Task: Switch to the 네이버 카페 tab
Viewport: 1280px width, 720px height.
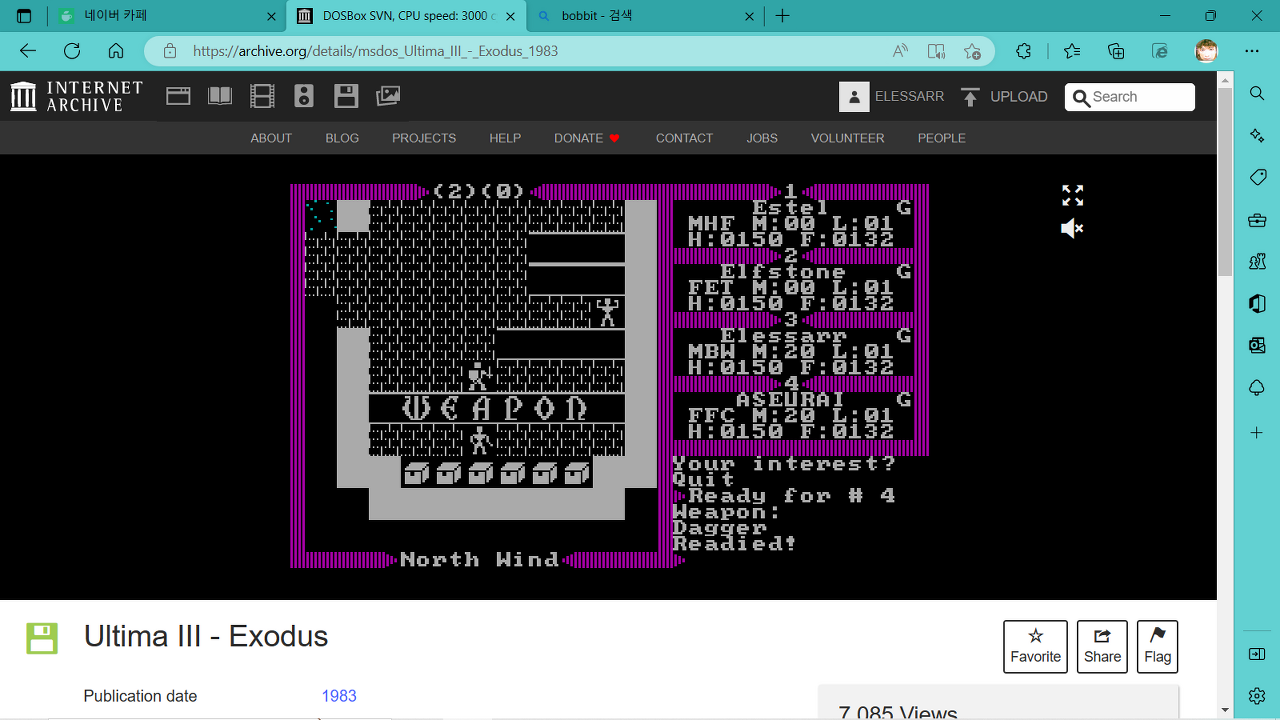Action: tap(166, 16)
